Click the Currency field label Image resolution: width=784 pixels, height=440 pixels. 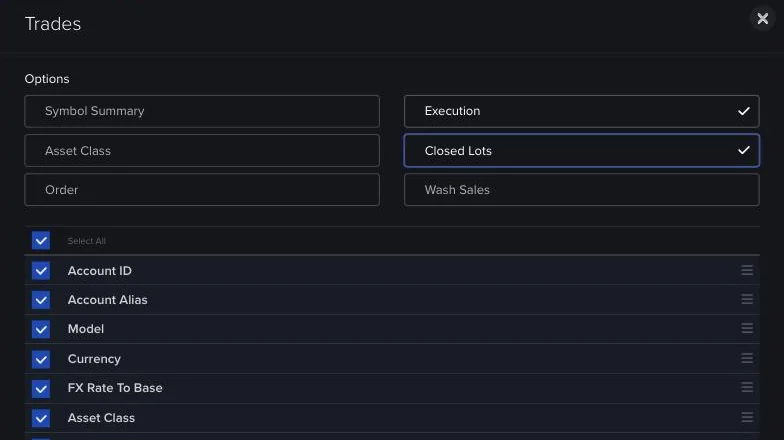94,359
